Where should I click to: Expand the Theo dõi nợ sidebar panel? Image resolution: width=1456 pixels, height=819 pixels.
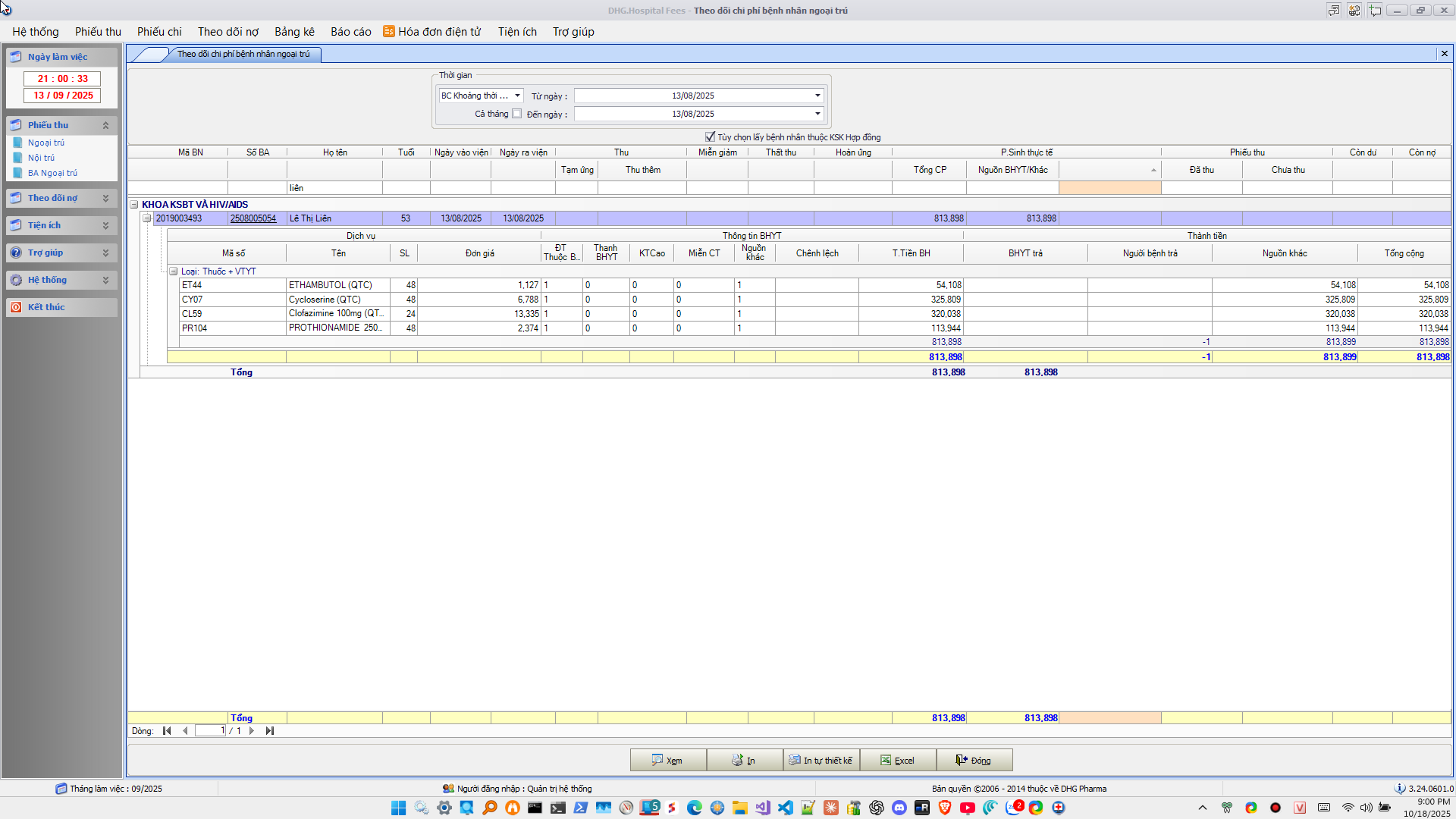[105, 198]
